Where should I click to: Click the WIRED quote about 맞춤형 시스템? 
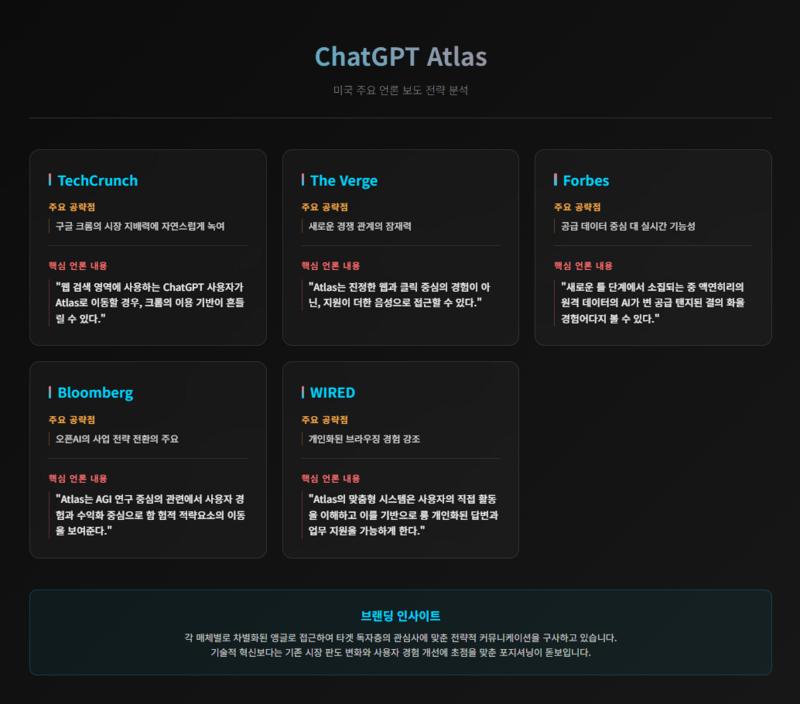(x=402, y=514)
